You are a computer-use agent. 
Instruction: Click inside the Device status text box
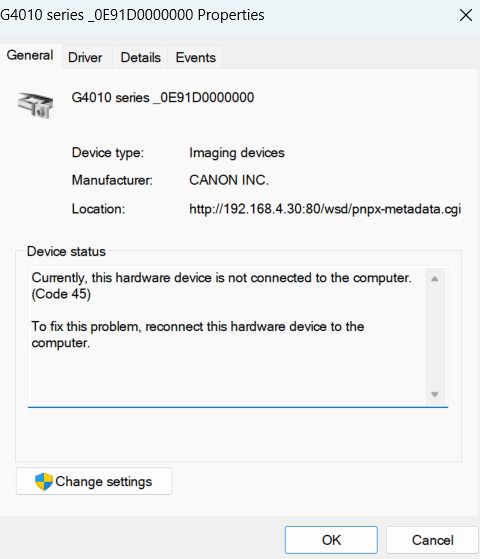tap(227, 337)
